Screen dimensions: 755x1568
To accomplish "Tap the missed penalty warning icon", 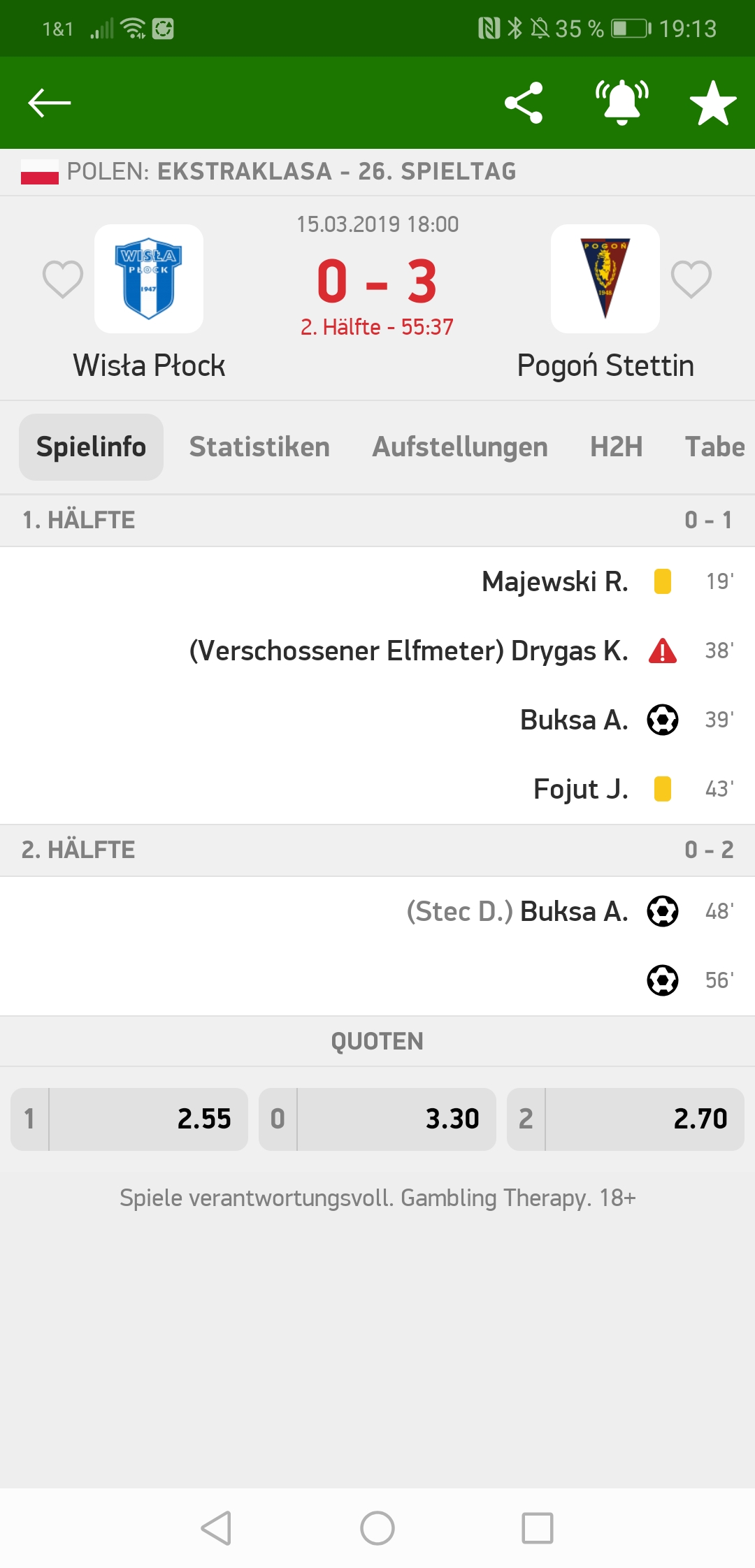I will tap(663, 651).
